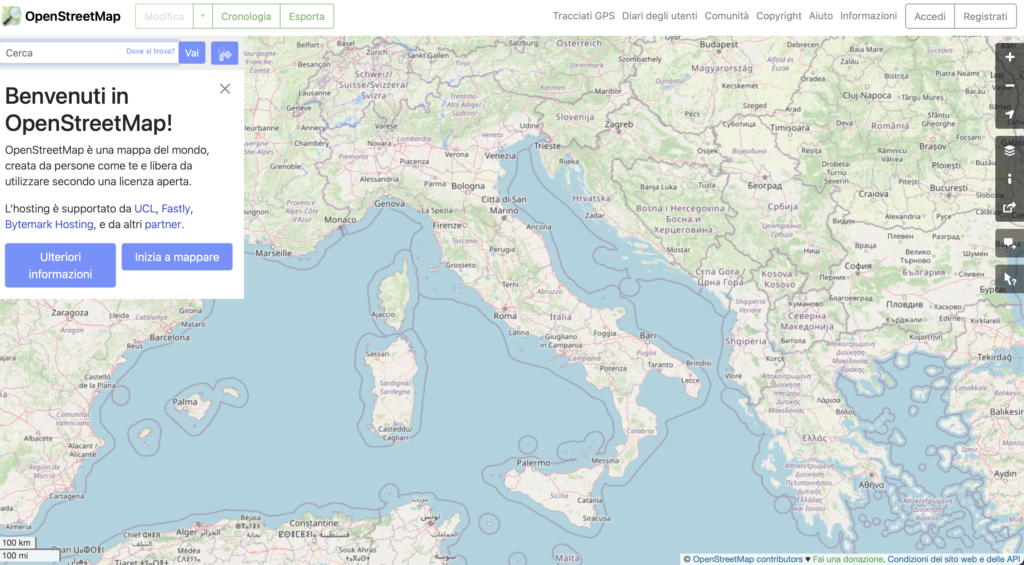Click Ulteriori informazioni button
The height and width of the screenshot is (565, 1024).
coord(60,265)
